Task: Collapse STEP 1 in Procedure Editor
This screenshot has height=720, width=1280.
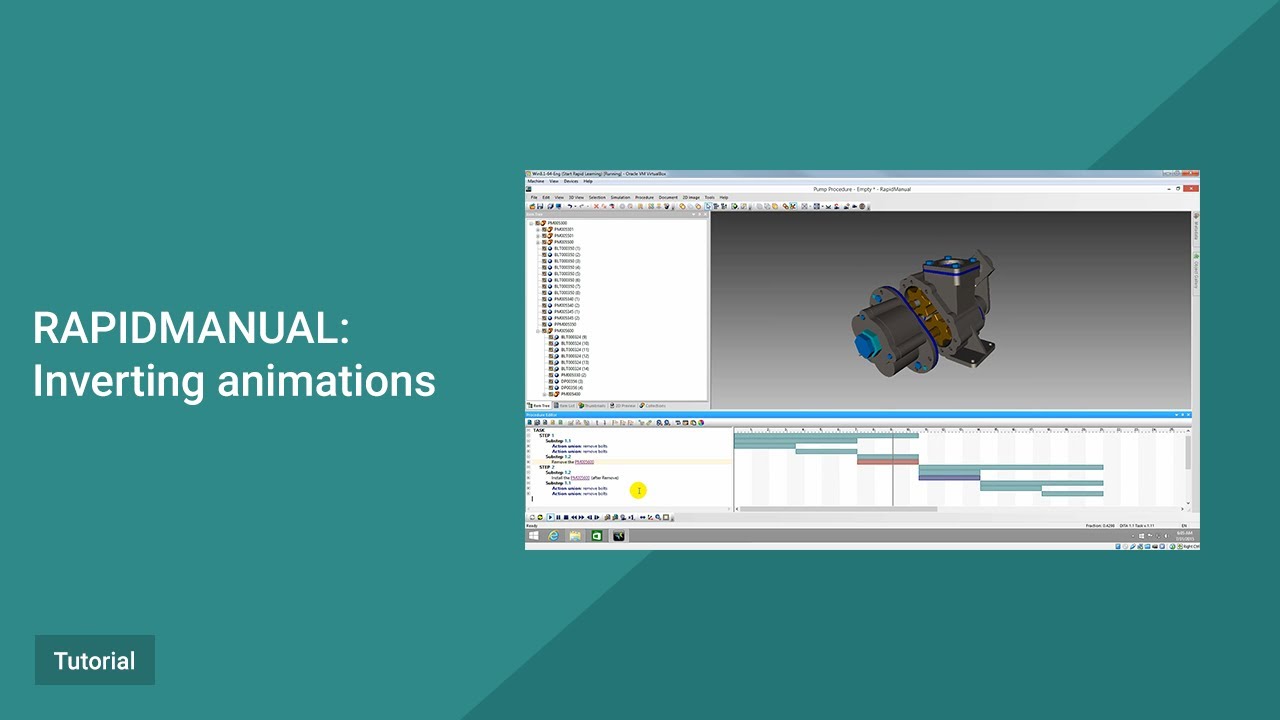Action: coord(528,435)
